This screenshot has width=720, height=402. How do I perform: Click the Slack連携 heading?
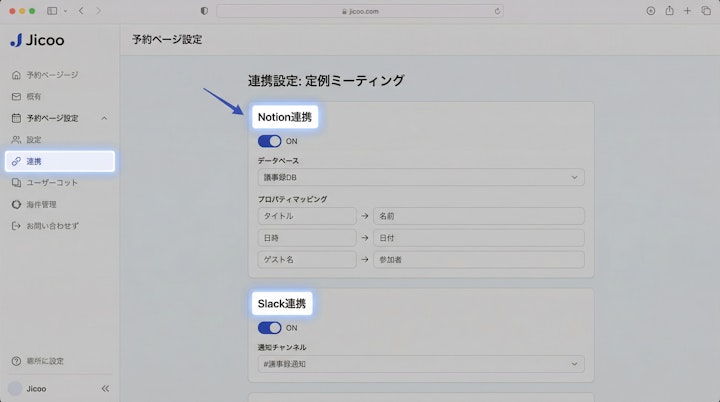click(282, 304)
